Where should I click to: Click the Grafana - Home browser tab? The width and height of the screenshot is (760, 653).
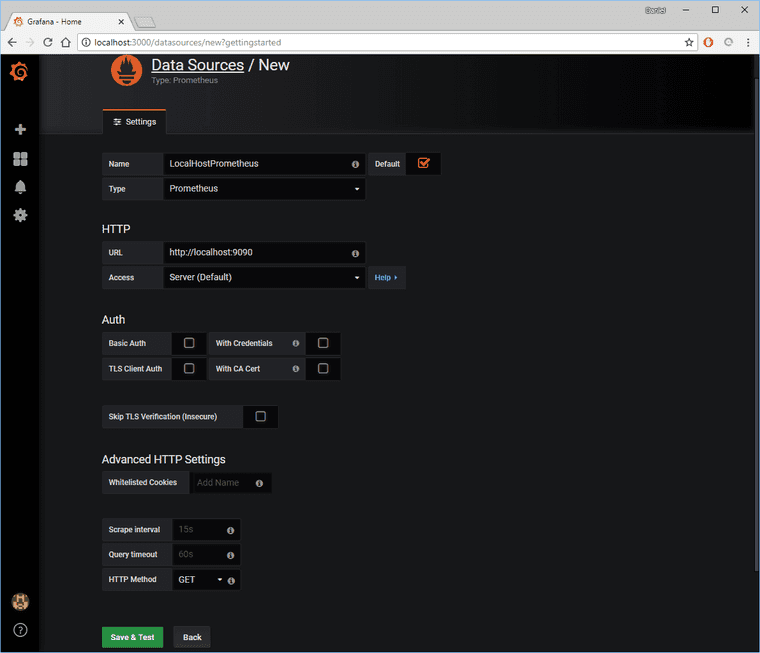pos(69,22)
